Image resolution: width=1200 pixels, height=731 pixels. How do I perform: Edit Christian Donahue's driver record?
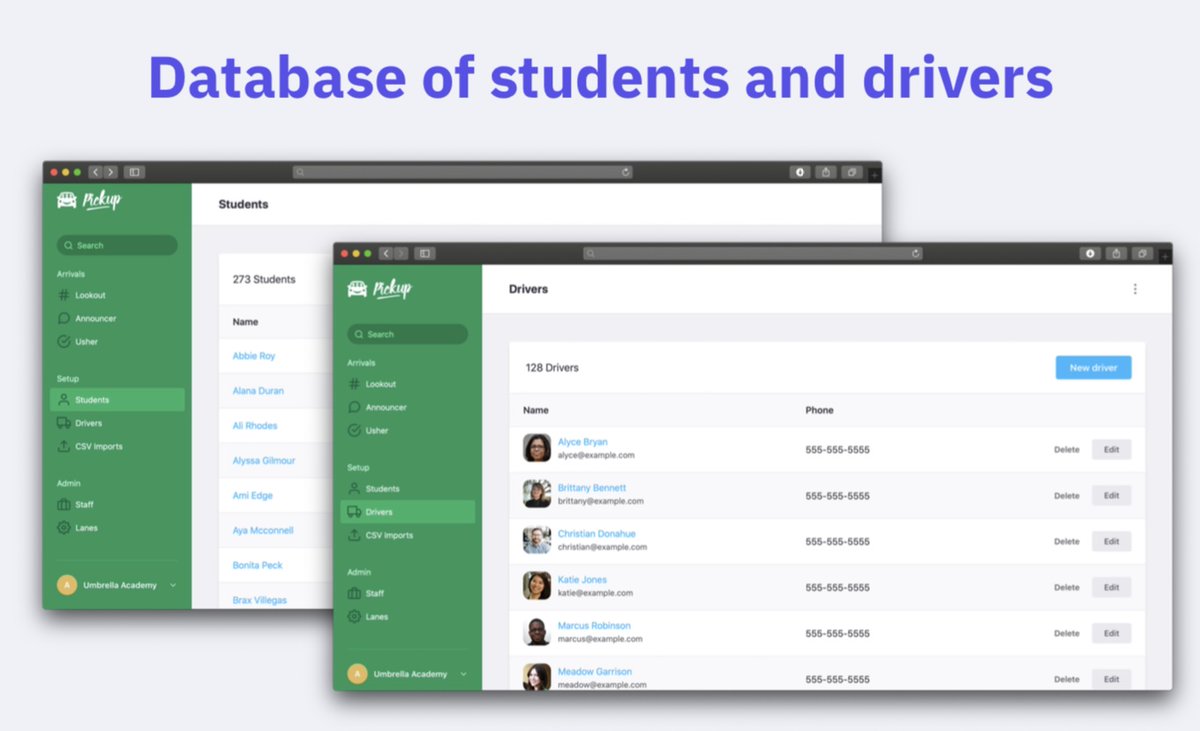click(1111, 541)
